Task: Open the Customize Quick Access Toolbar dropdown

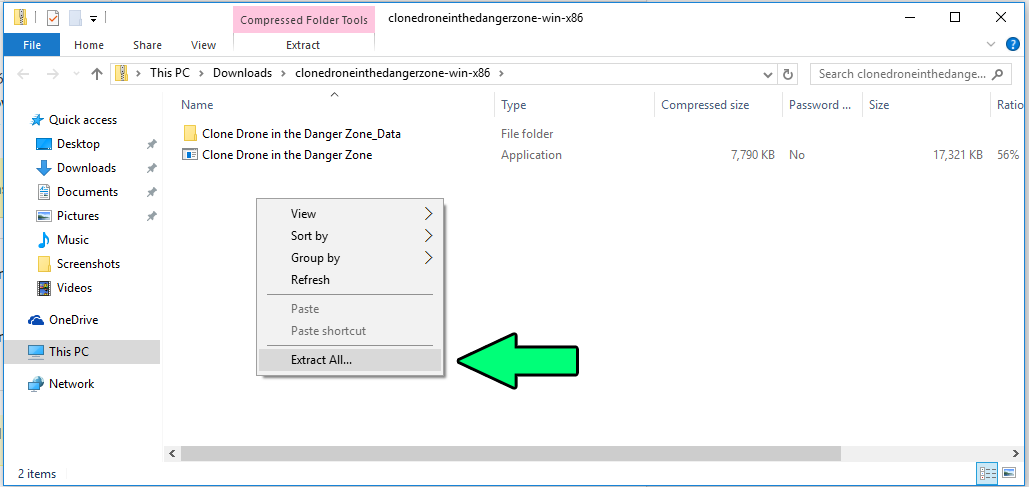Action: 93,18
